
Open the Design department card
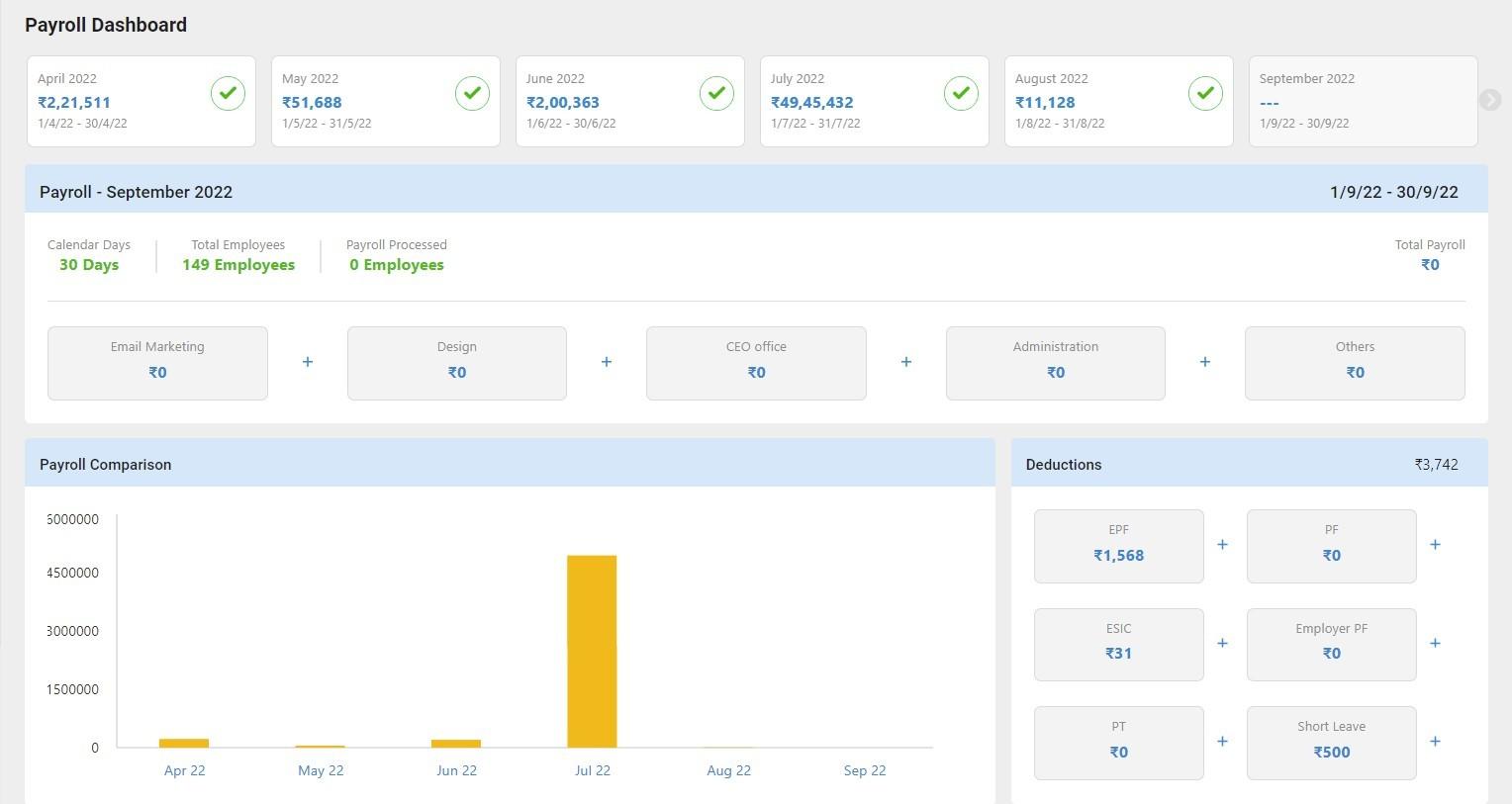(457, 363)
